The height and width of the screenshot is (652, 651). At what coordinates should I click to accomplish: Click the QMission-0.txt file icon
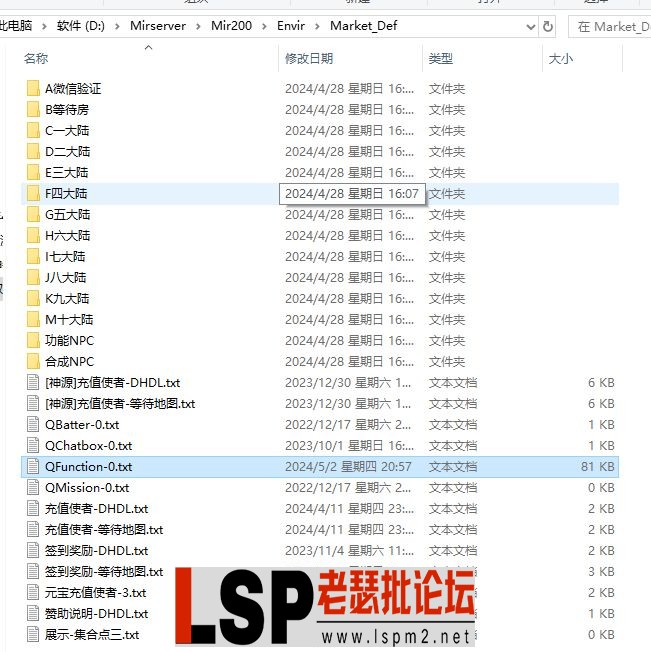33,488
